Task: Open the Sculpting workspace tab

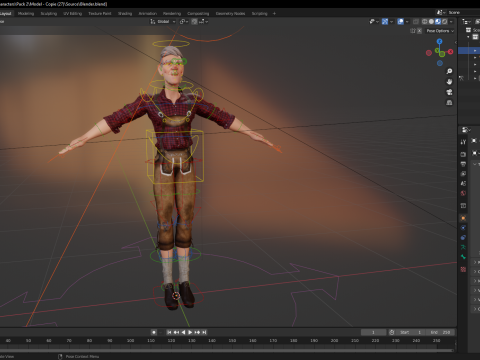Action: [x=49, y=14]
